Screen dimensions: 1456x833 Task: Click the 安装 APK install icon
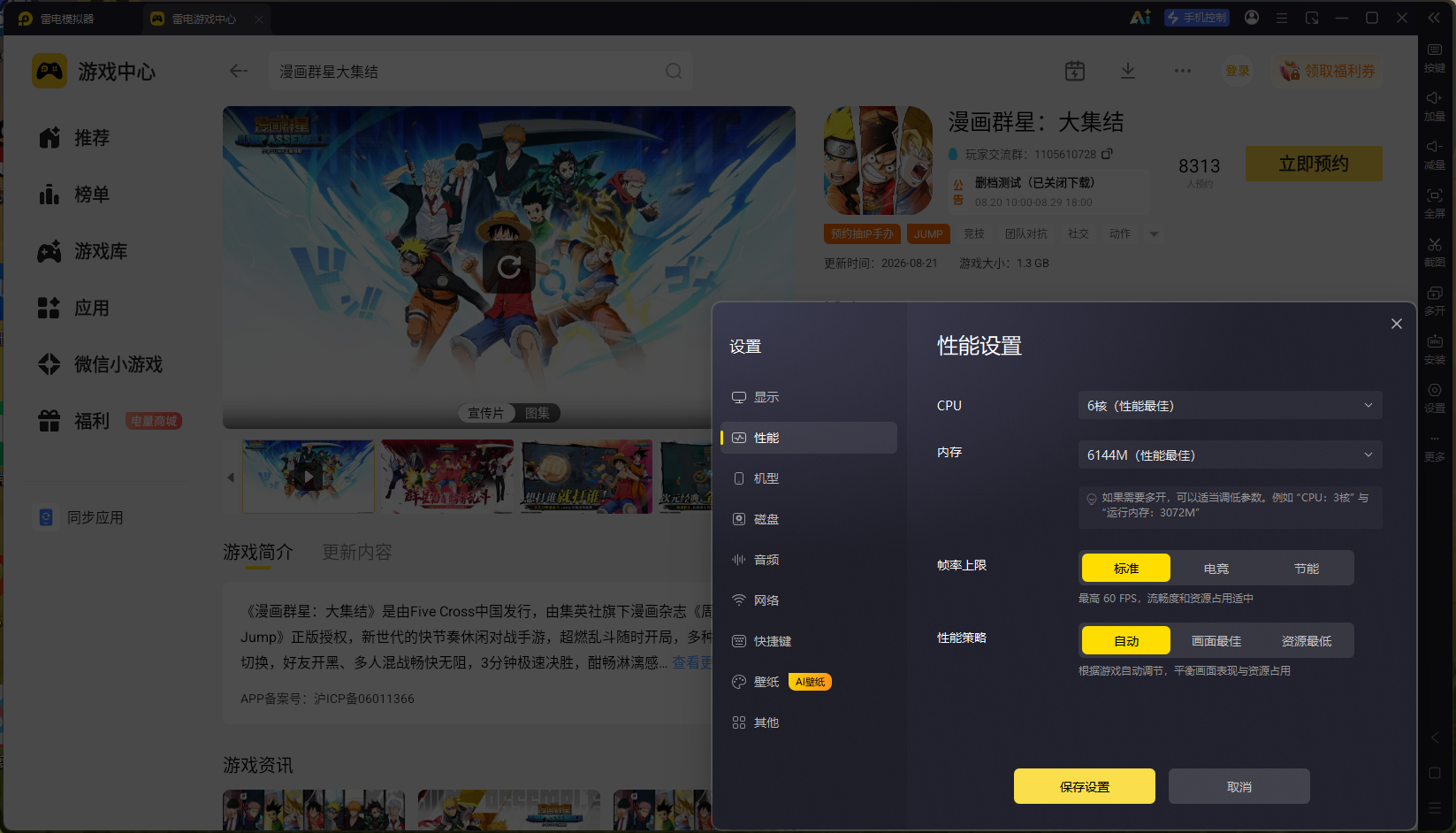(x=1435, y=348)
